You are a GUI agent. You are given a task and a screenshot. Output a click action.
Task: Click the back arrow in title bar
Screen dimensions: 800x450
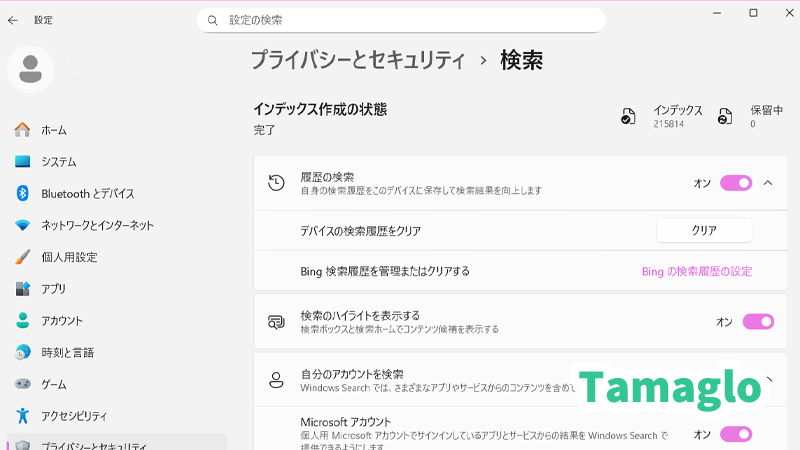(x=13, y=20)
